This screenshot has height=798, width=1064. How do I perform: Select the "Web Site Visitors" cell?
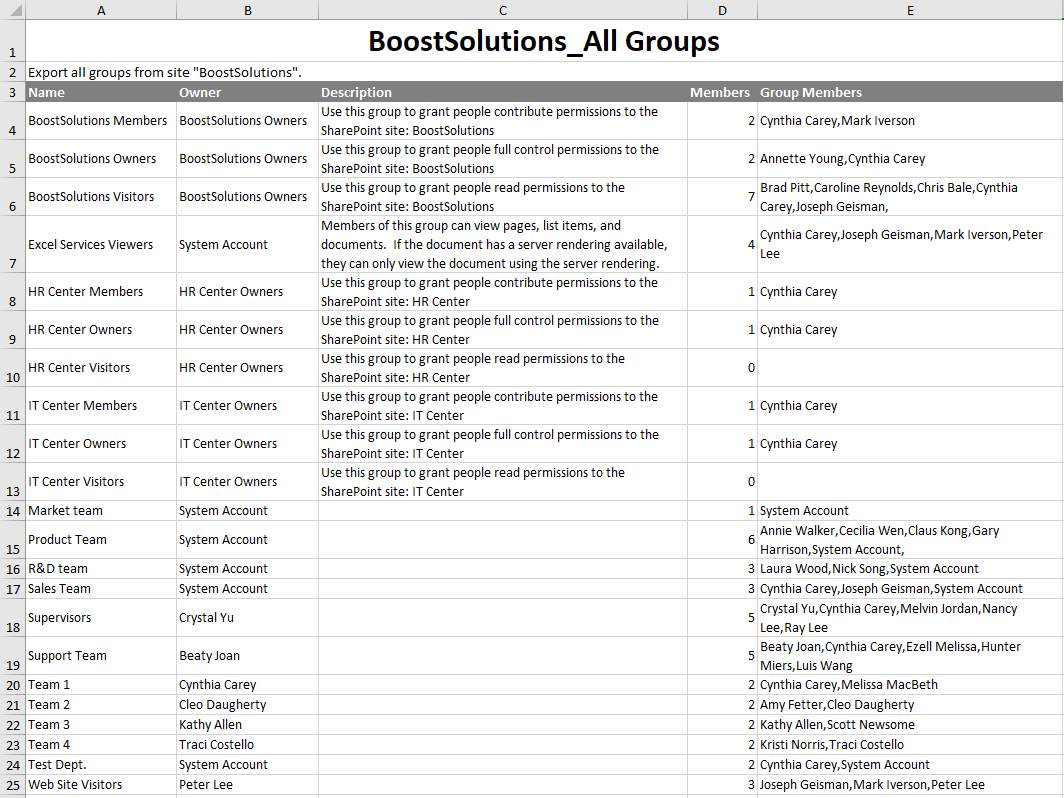tap(100, 785)
